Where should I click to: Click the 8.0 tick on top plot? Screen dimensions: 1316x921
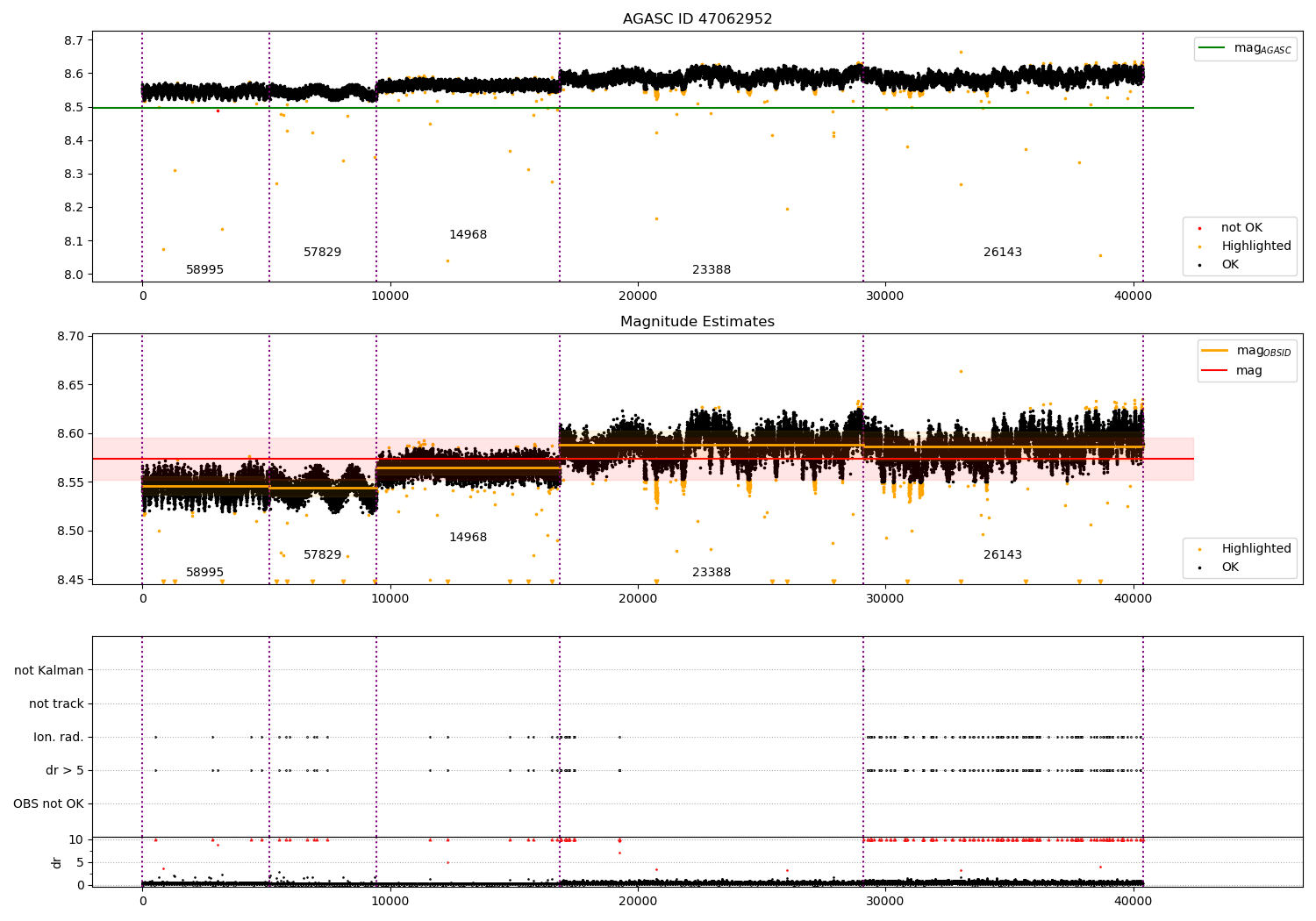pos(75,275)
